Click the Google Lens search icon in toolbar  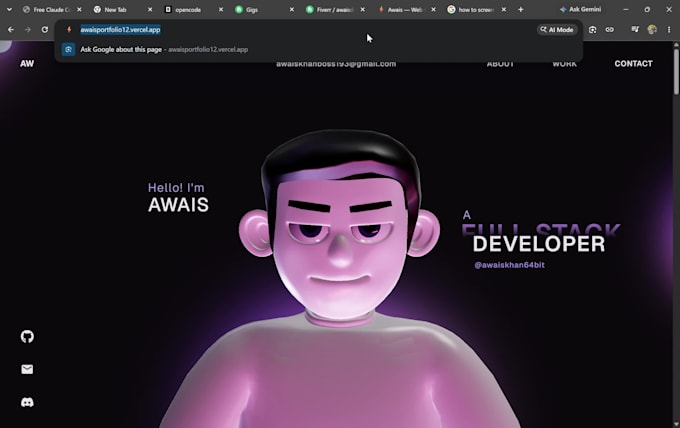pyautogui.click(x=592, y=29)
